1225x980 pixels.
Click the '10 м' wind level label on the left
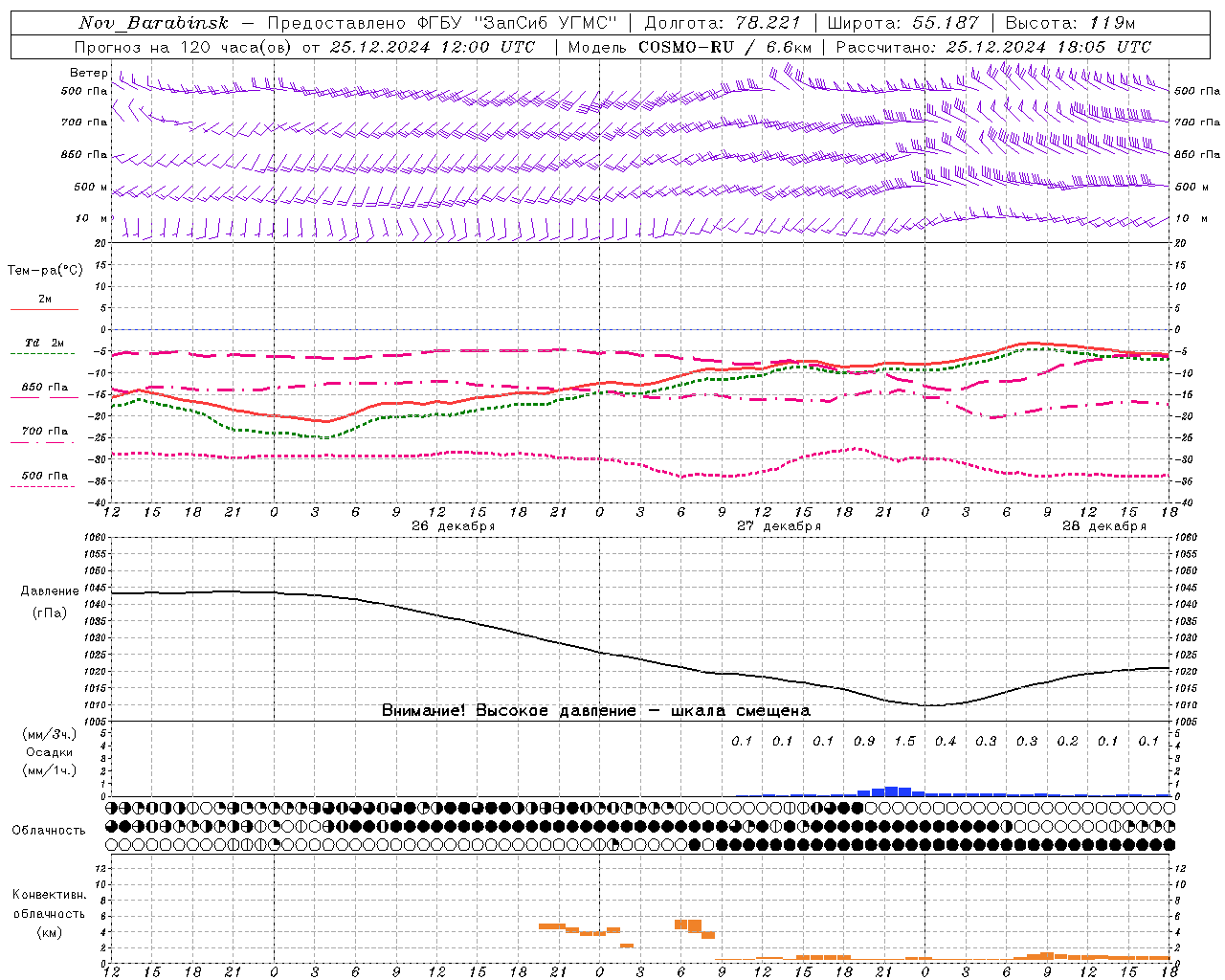[92, 218]
